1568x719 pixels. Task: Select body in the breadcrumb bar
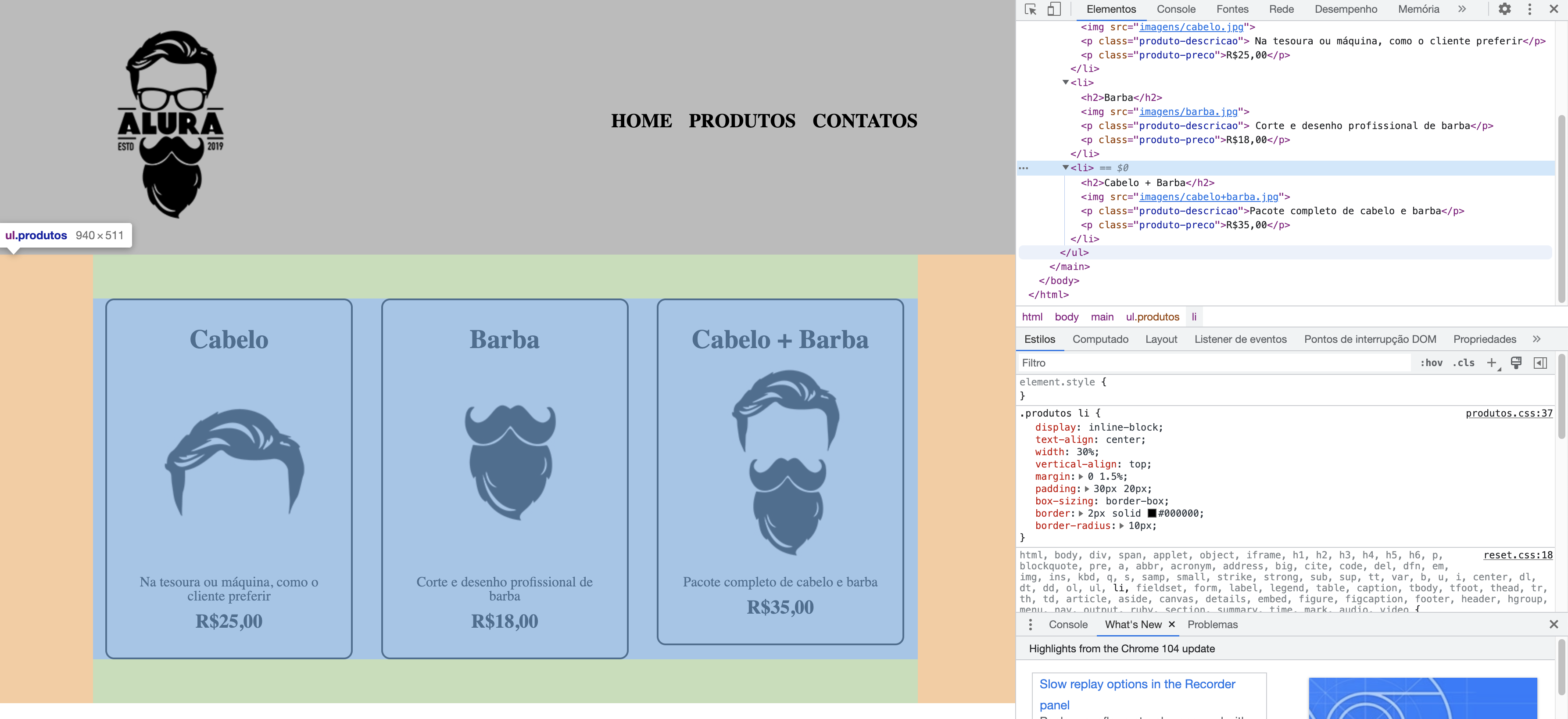pos(1067,316)
